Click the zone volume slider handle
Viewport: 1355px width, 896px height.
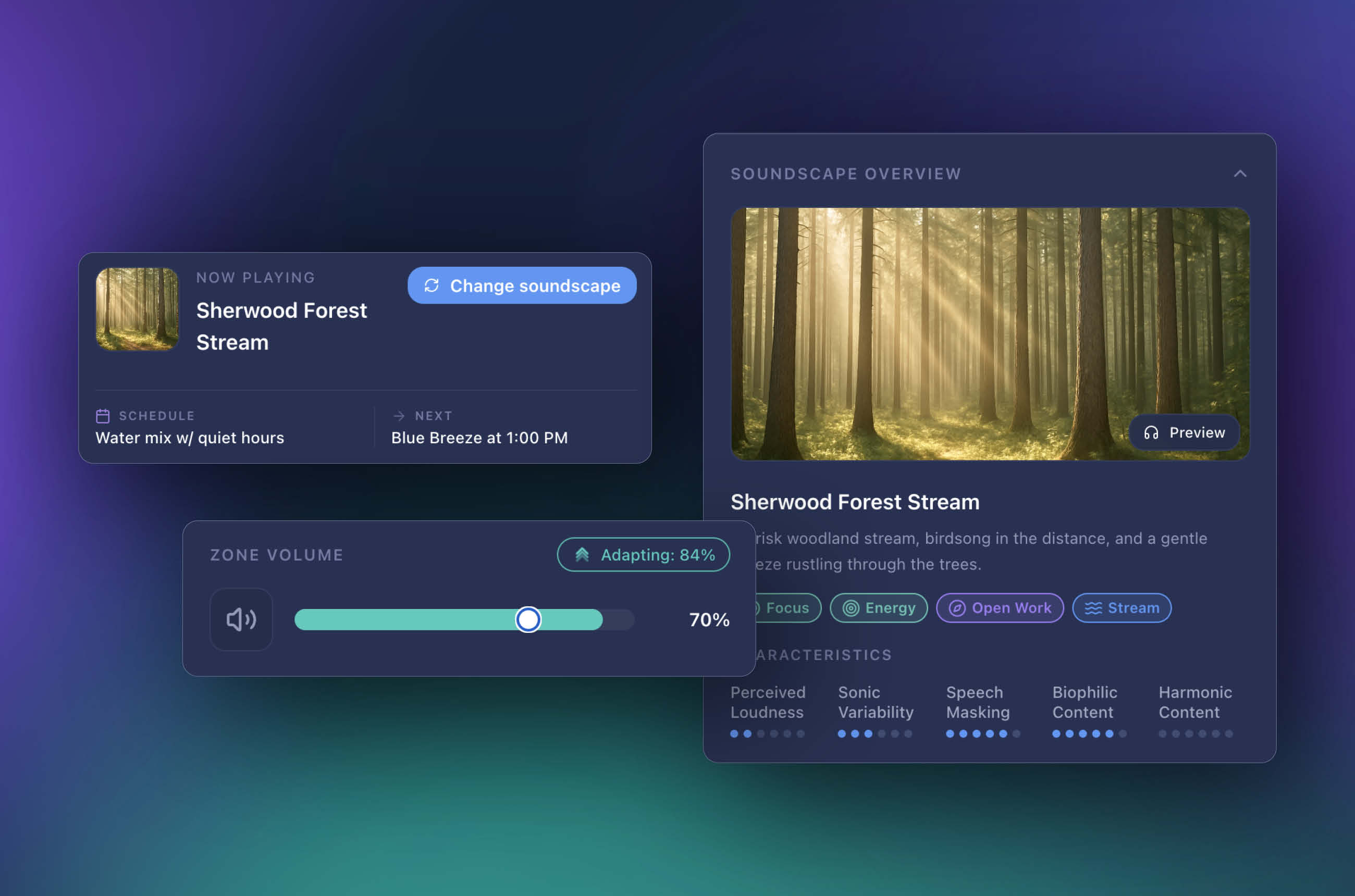(528, 619)
